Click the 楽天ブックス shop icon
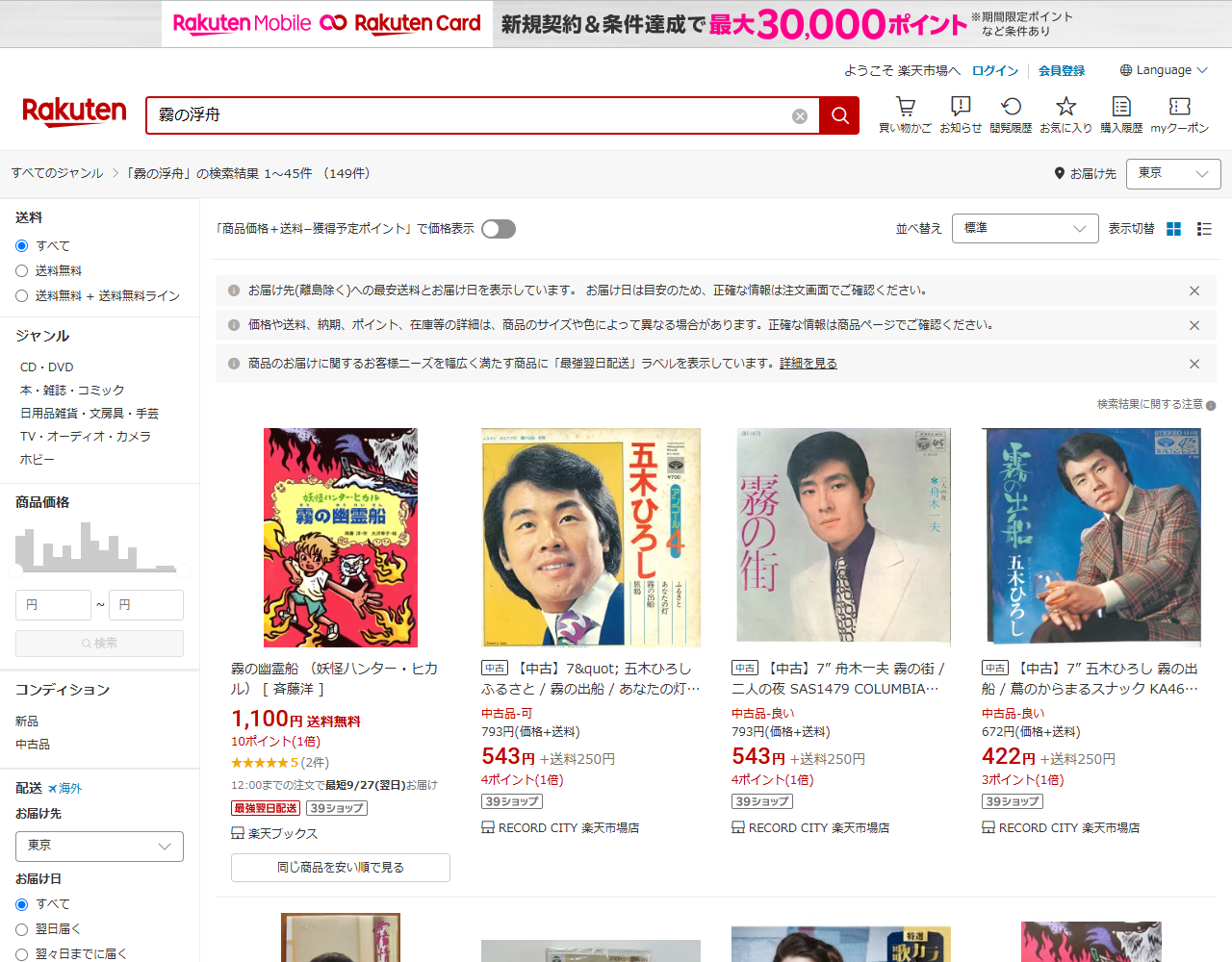The height and width of the screenshot is (962, 1232). pyautogui.click(x=238, y=833)
